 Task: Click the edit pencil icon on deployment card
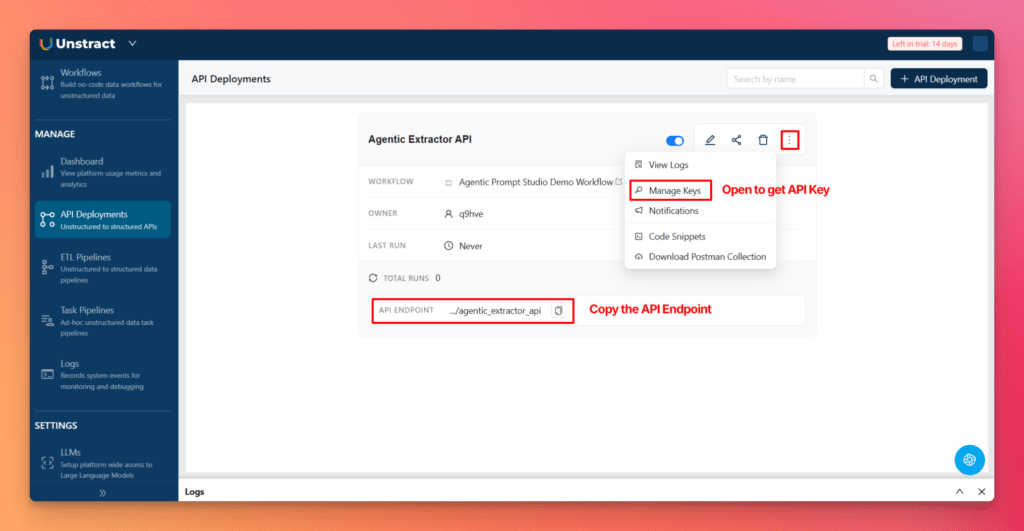point(710,141)
